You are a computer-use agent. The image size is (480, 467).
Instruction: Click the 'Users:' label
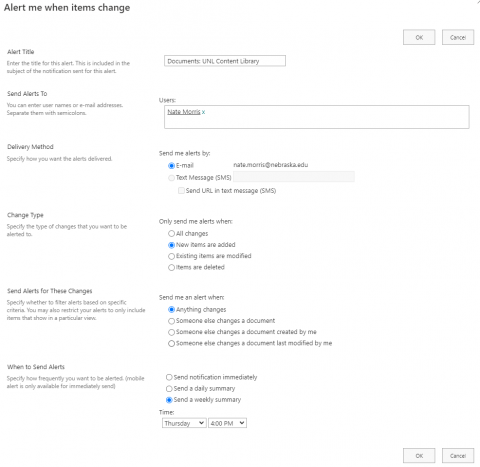167,100
